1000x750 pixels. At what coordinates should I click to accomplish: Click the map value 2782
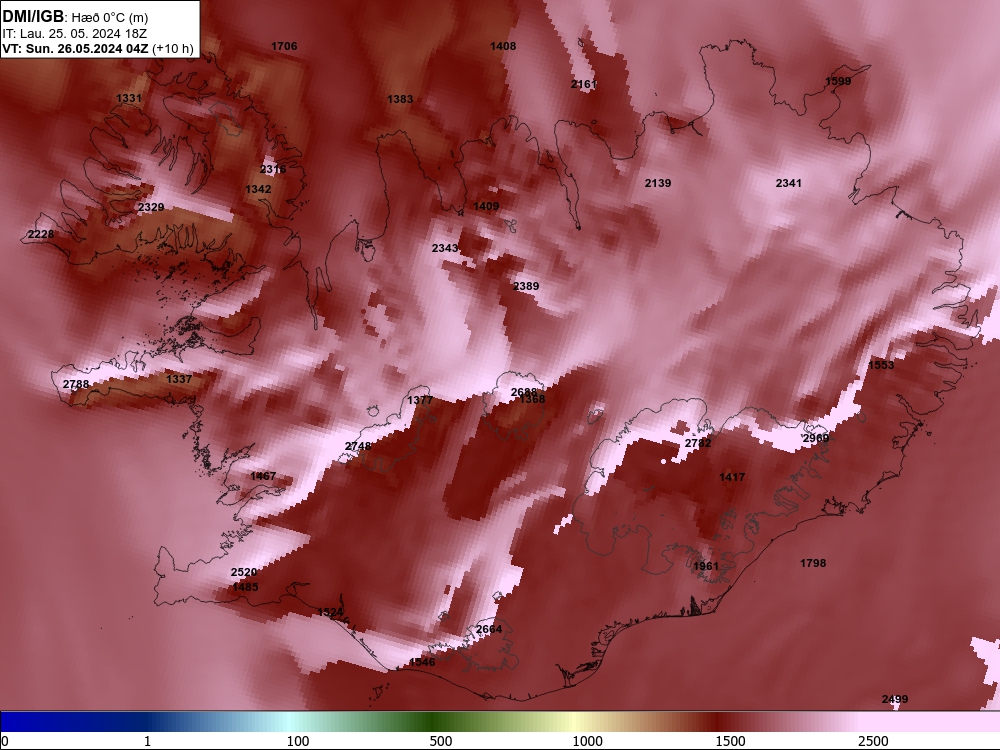click(x=698, y=443)
